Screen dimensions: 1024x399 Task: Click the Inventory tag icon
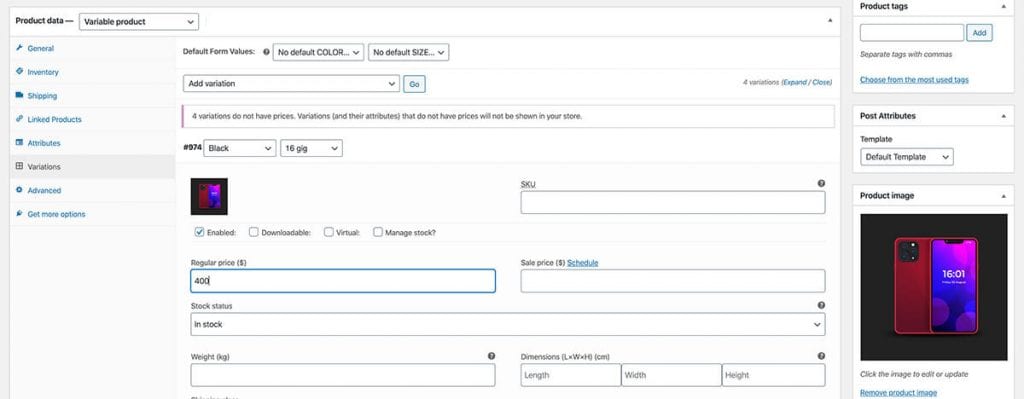[20, 72]
